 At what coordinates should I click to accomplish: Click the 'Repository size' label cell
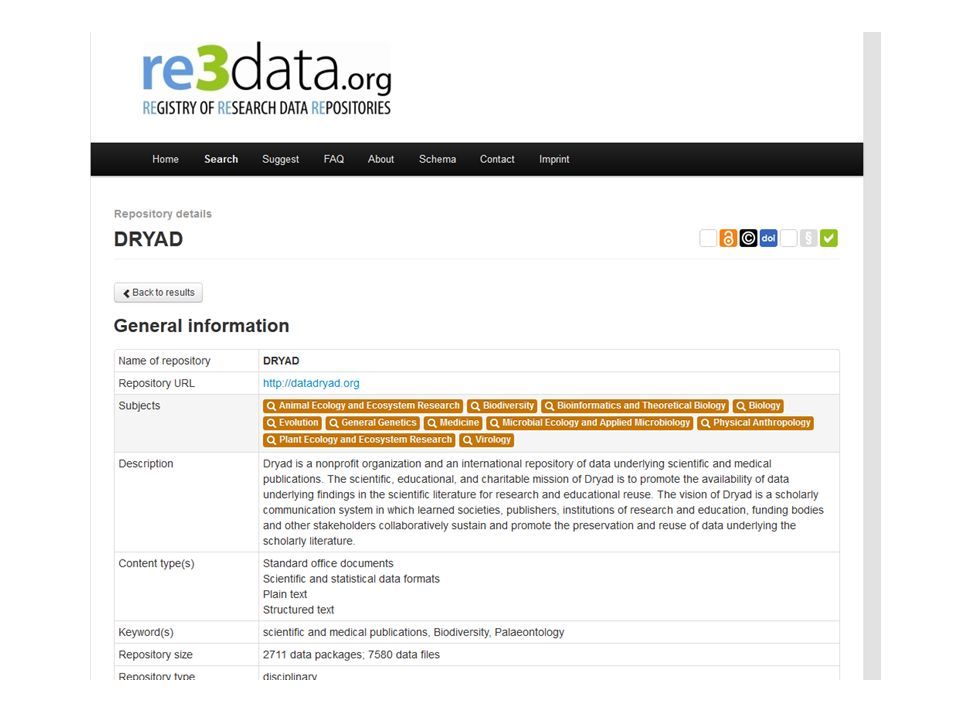point(187,654)
